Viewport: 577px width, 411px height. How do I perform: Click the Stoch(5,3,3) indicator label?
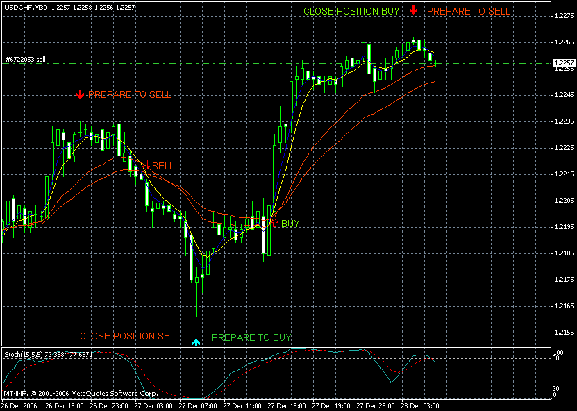pos(47,355)
